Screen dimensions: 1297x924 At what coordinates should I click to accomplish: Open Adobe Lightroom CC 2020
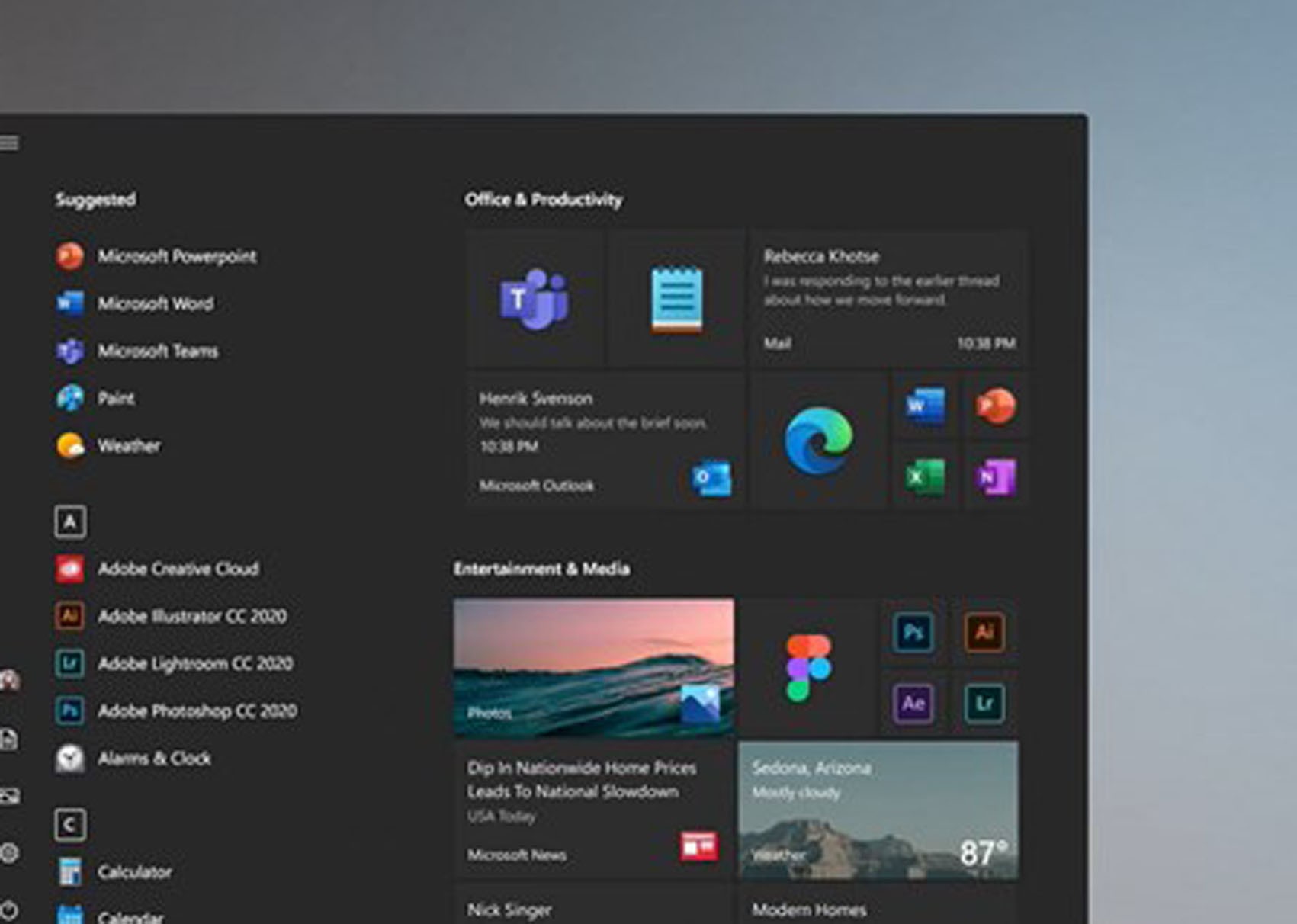tap(175, 663)
